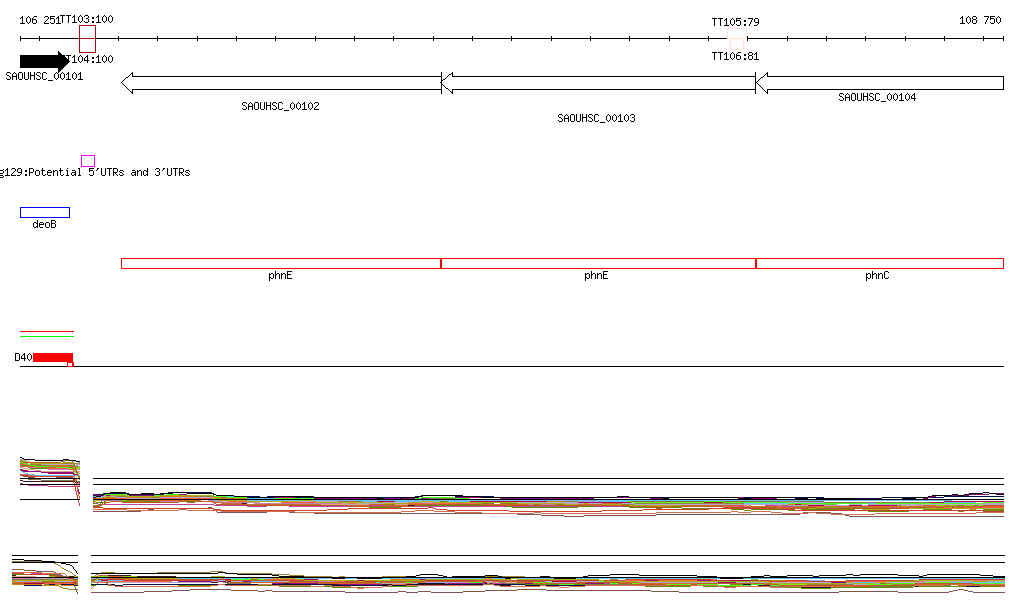Click the 'Potential 5'UTRs and 3'UTRs' text
The height and width of the screenshot is (611, 1024).
[109, 172]
